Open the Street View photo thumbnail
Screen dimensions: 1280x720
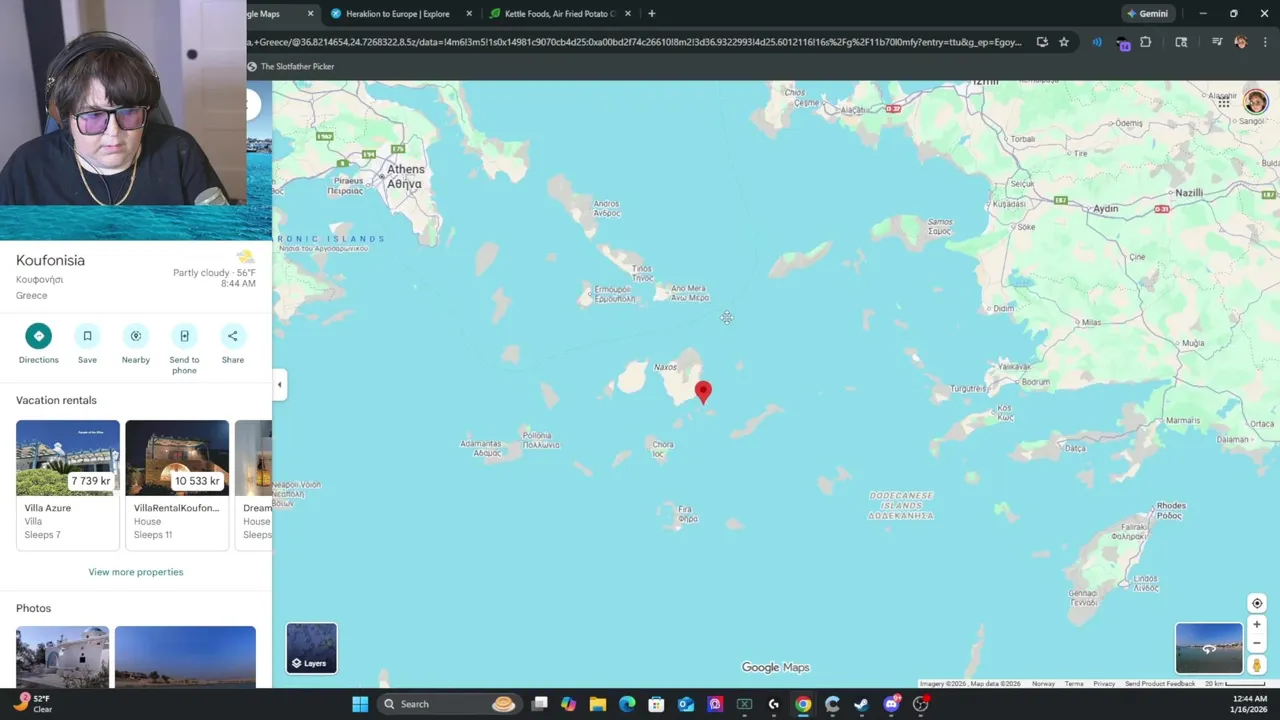click(x=1209, y=648)
